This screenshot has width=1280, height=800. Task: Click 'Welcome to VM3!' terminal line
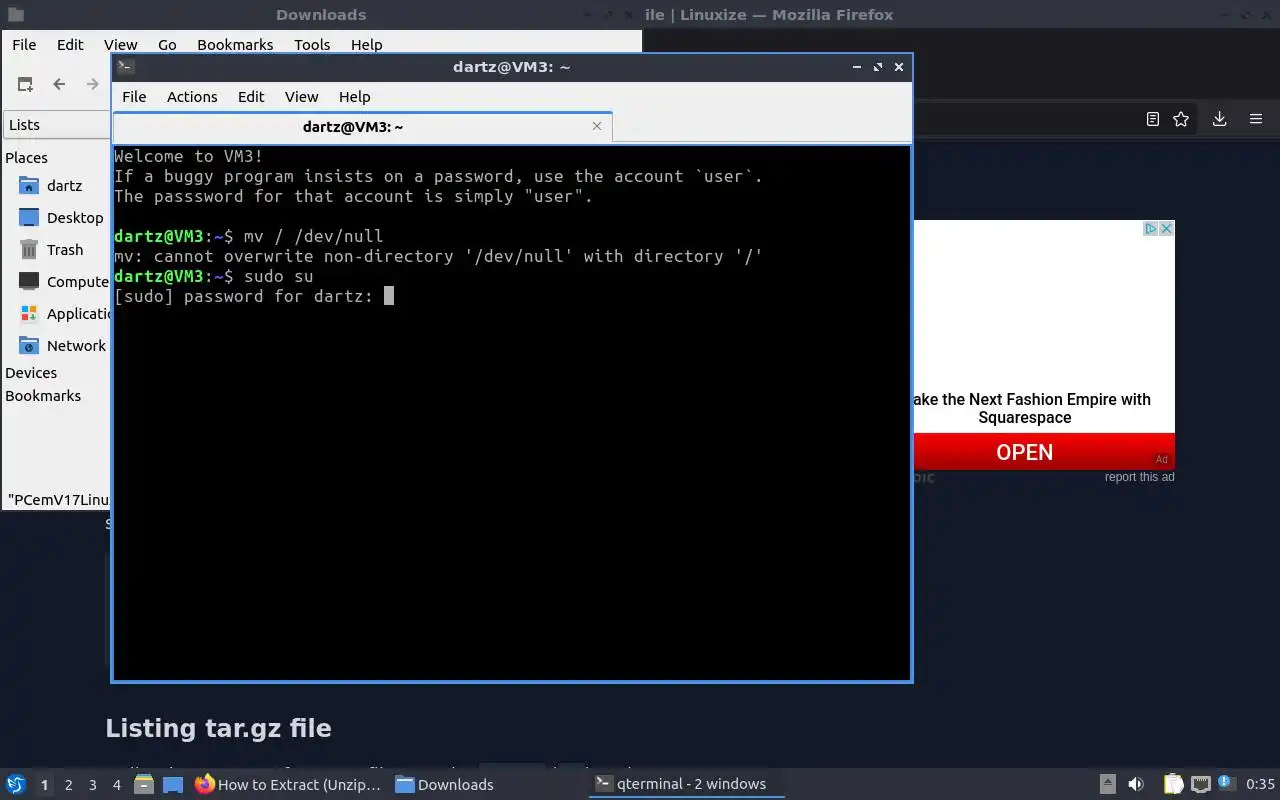pos(189,156)
